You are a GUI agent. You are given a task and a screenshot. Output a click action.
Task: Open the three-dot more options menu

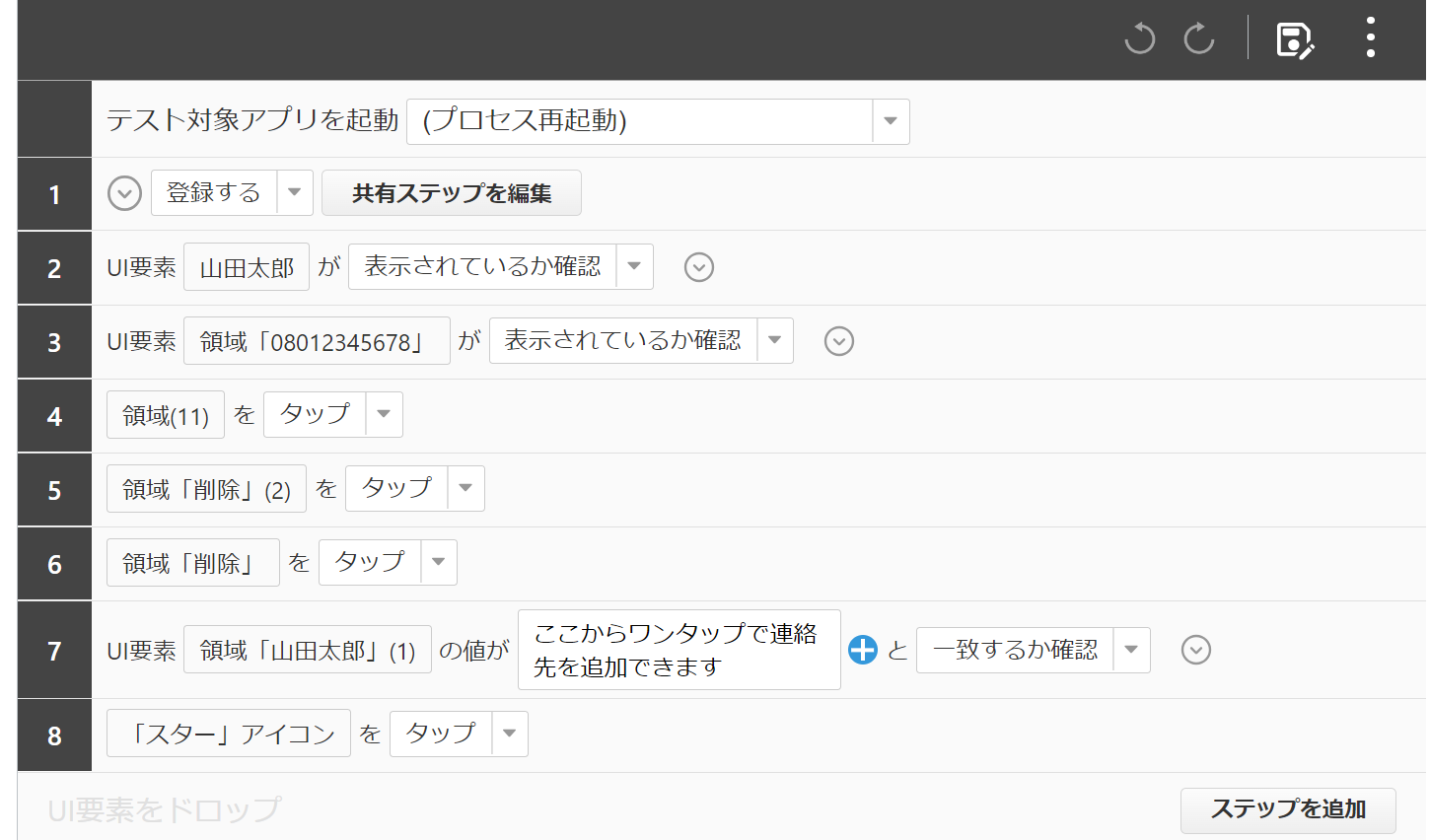click(1370, 37)
